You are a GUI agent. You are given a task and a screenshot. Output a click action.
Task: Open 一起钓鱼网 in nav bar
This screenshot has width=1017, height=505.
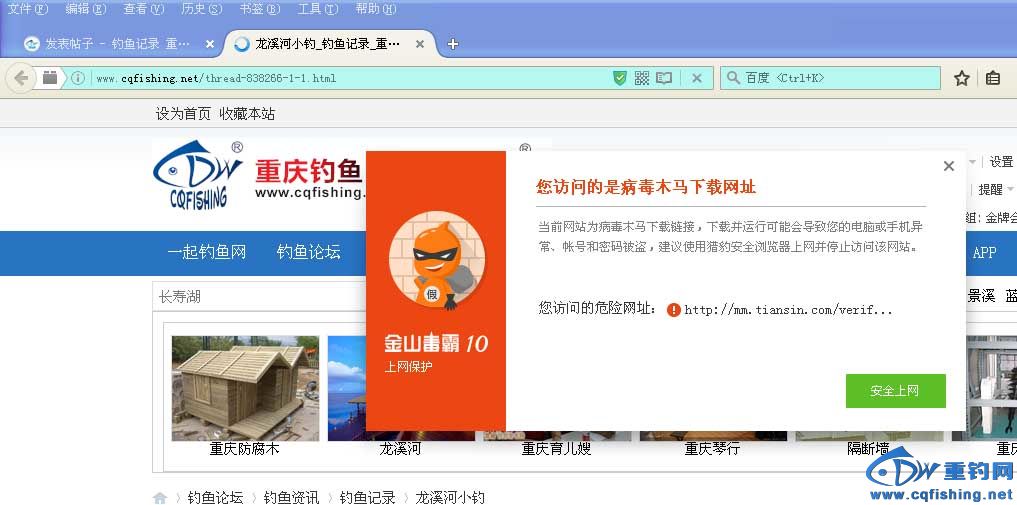[x=207, y=252]
